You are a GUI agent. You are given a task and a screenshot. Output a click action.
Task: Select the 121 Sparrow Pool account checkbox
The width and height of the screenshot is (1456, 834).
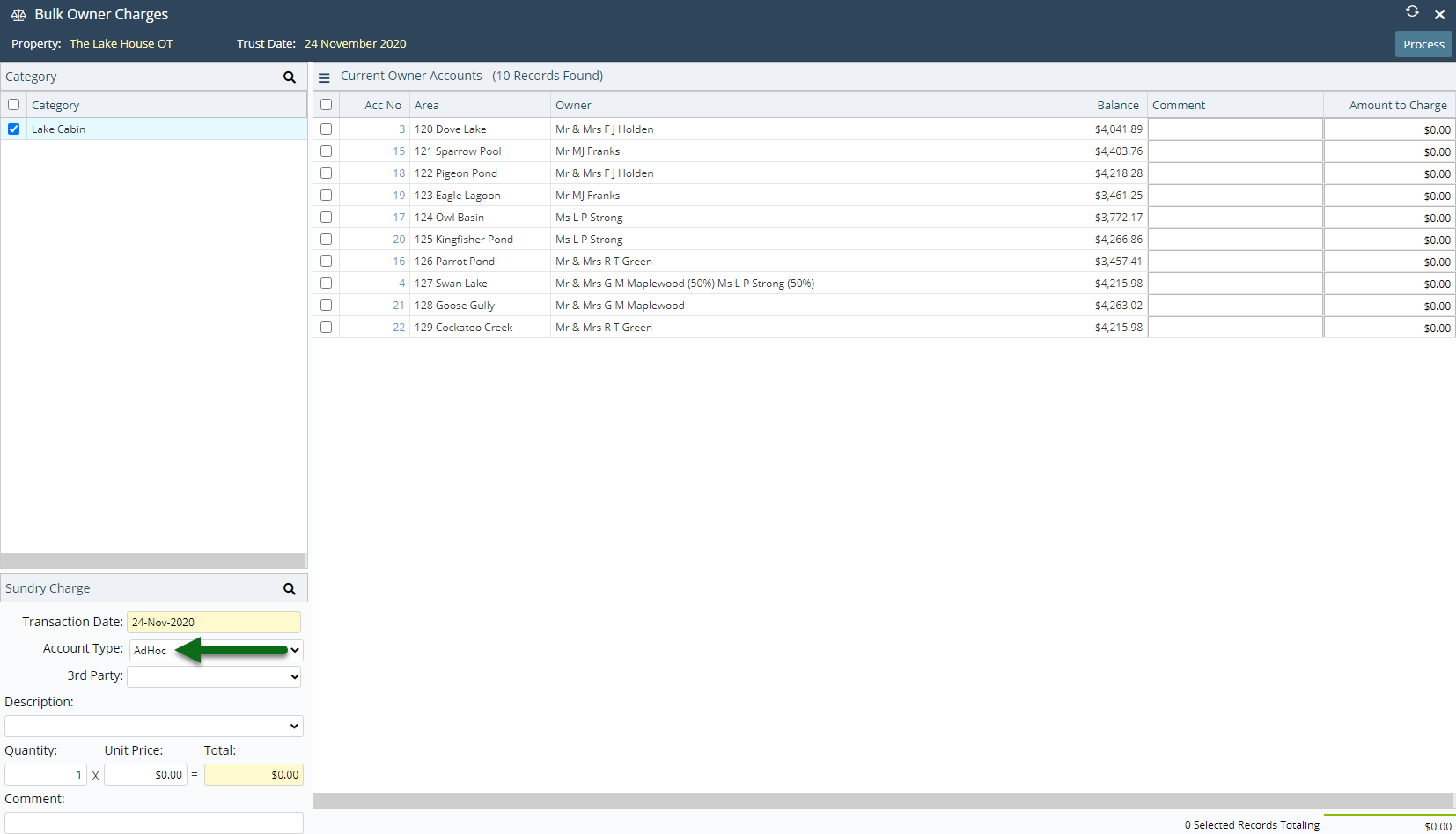[326, 151]
